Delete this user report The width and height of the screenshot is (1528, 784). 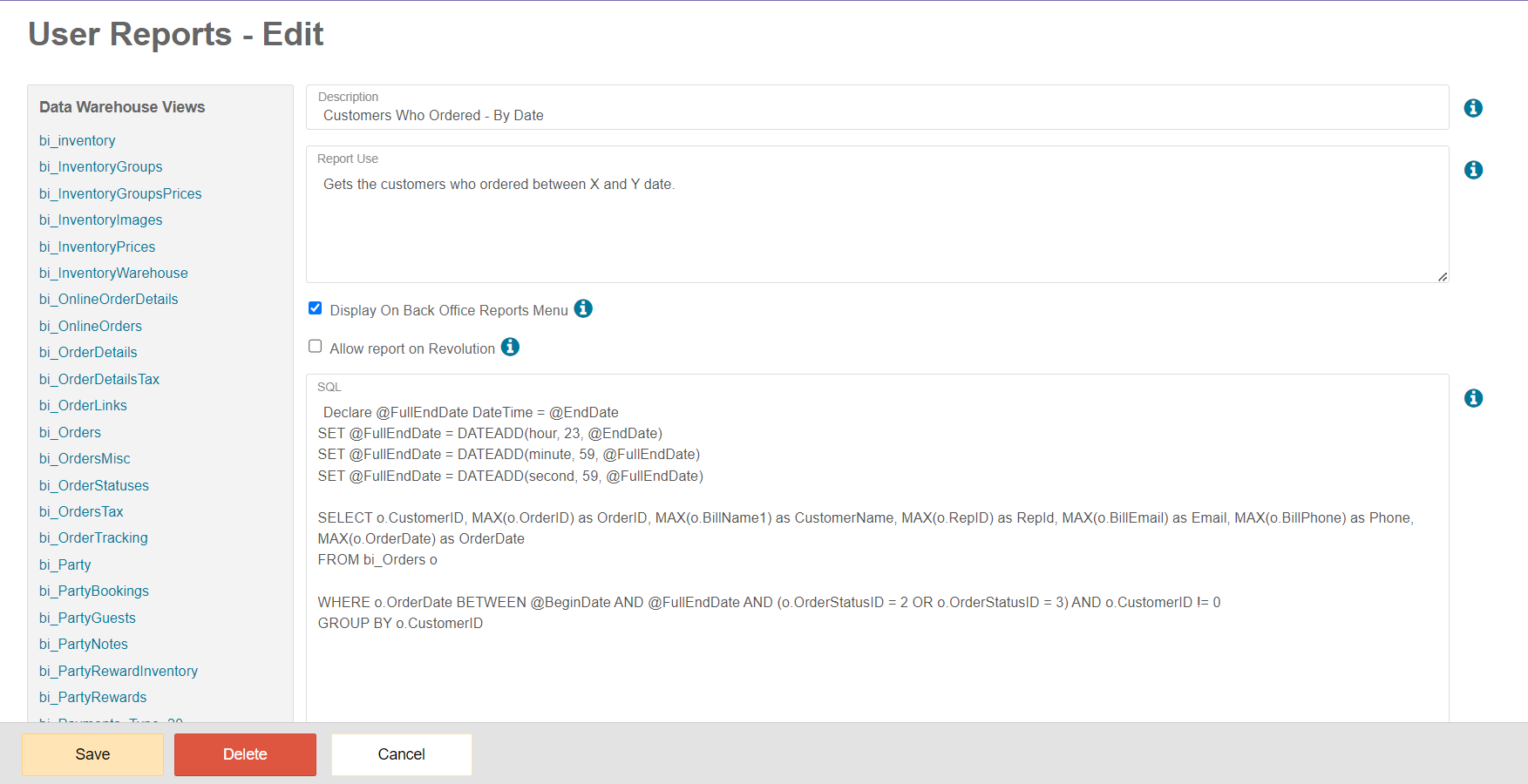coord(245,754)
